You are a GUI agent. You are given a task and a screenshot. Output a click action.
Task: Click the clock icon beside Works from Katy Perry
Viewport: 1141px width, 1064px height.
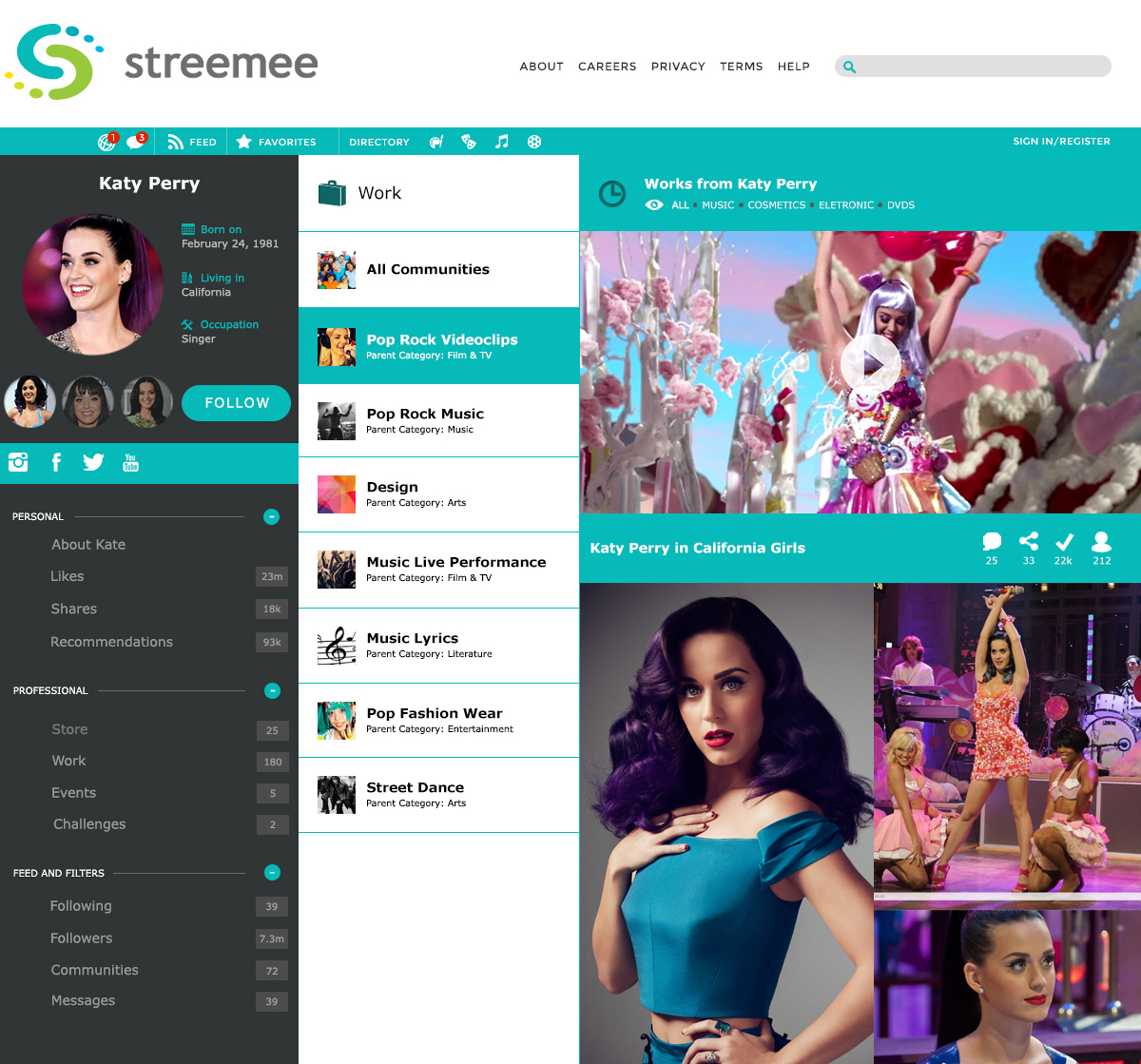[x=612, y=193]
